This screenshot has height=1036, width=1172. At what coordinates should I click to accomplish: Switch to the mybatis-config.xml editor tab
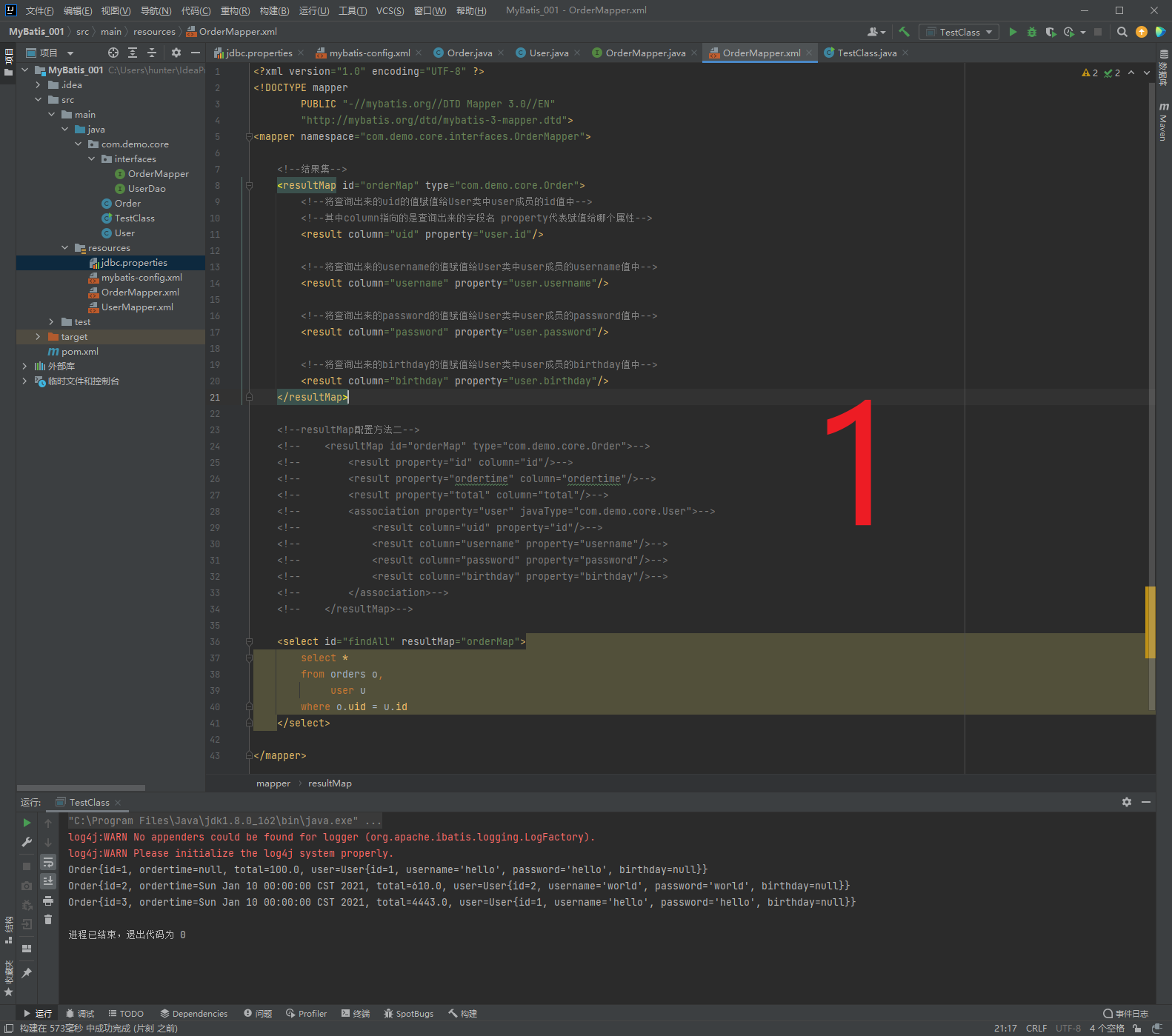pyautogui.click(x=368, y=53)
